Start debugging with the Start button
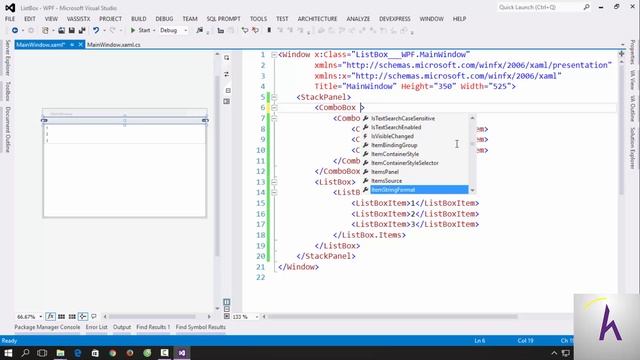The height and width of the screenshot is (360, 640). (x=140, y=30)
